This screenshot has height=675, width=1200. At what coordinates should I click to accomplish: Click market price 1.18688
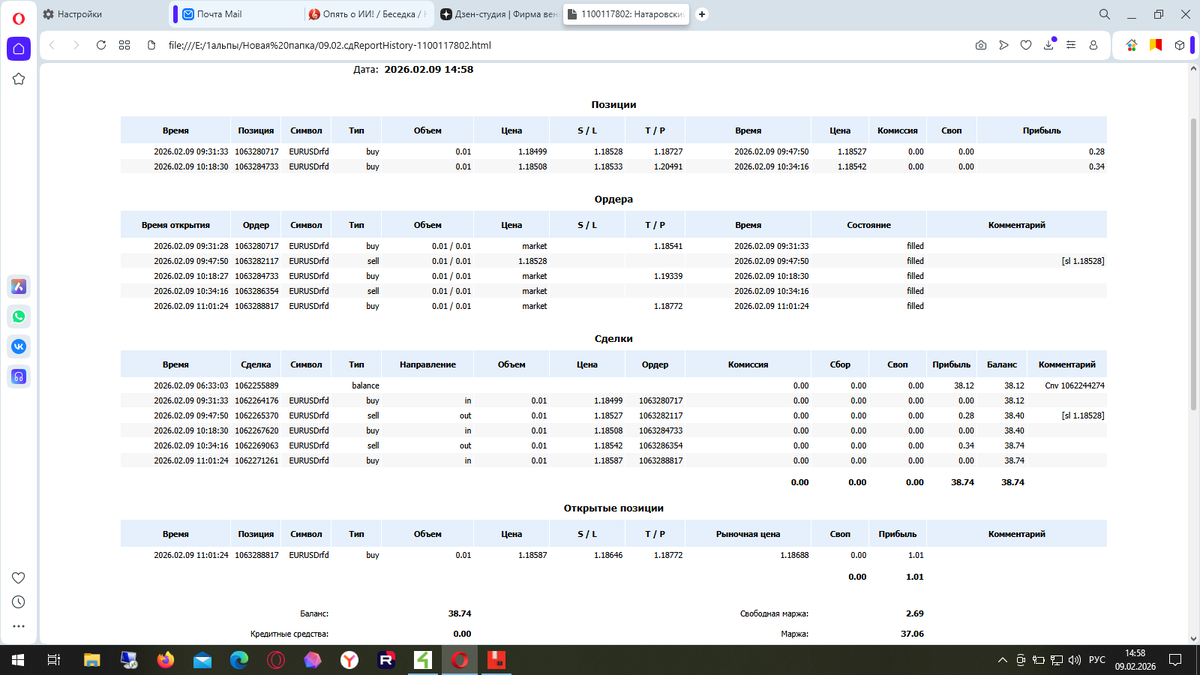(795, 555)
